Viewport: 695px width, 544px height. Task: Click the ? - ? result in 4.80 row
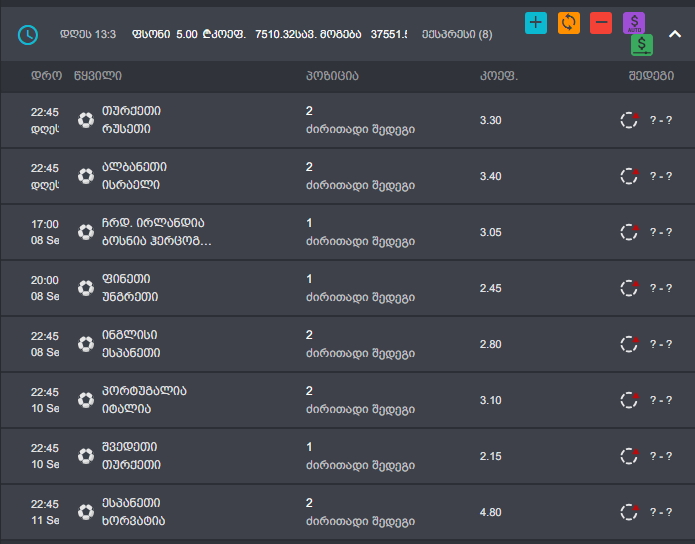point(661,512)
